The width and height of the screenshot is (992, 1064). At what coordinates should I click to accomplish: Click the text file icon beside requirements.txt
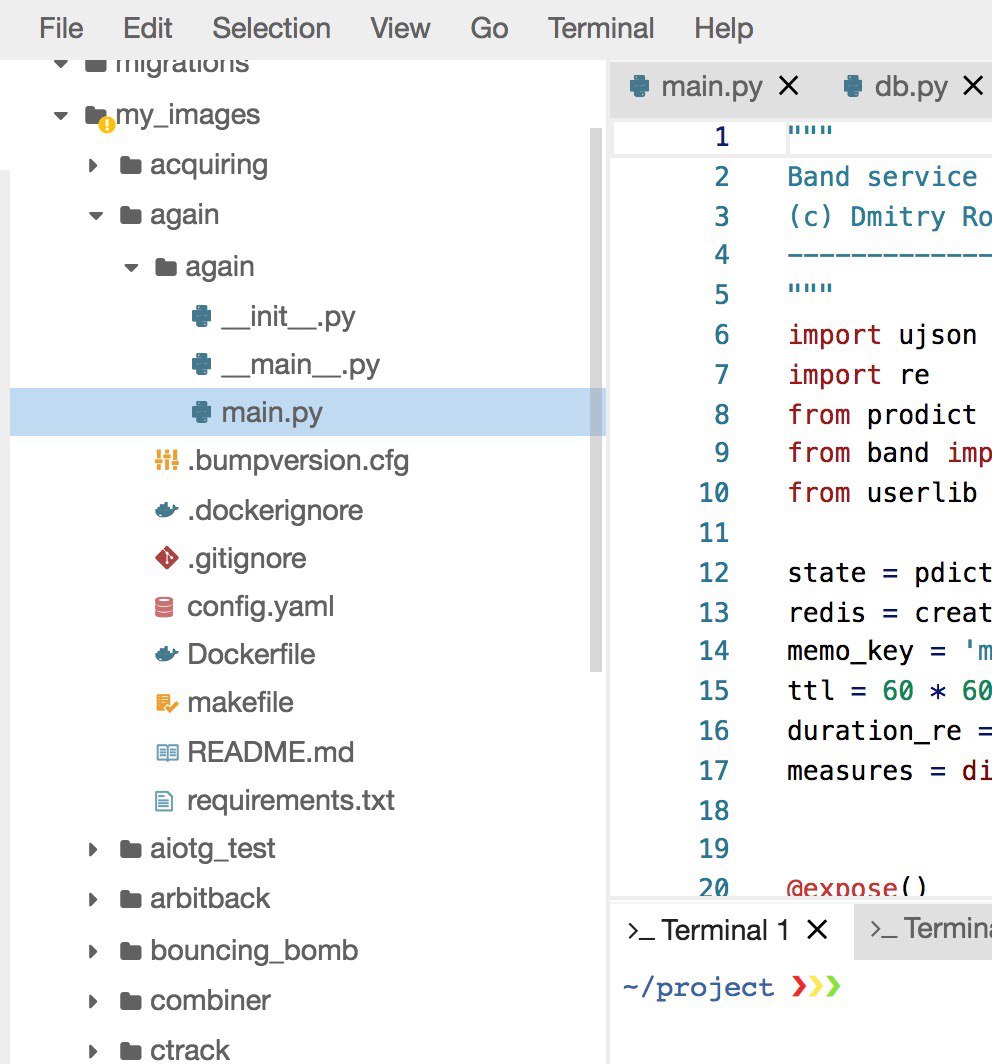(164, 801)
